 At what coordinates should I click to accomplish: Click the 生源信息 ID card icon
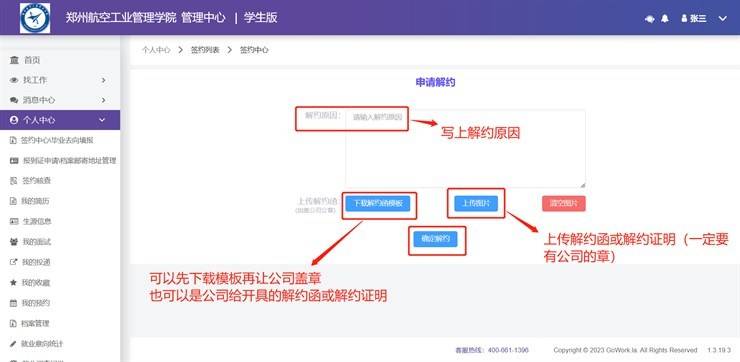click(14, 221)
